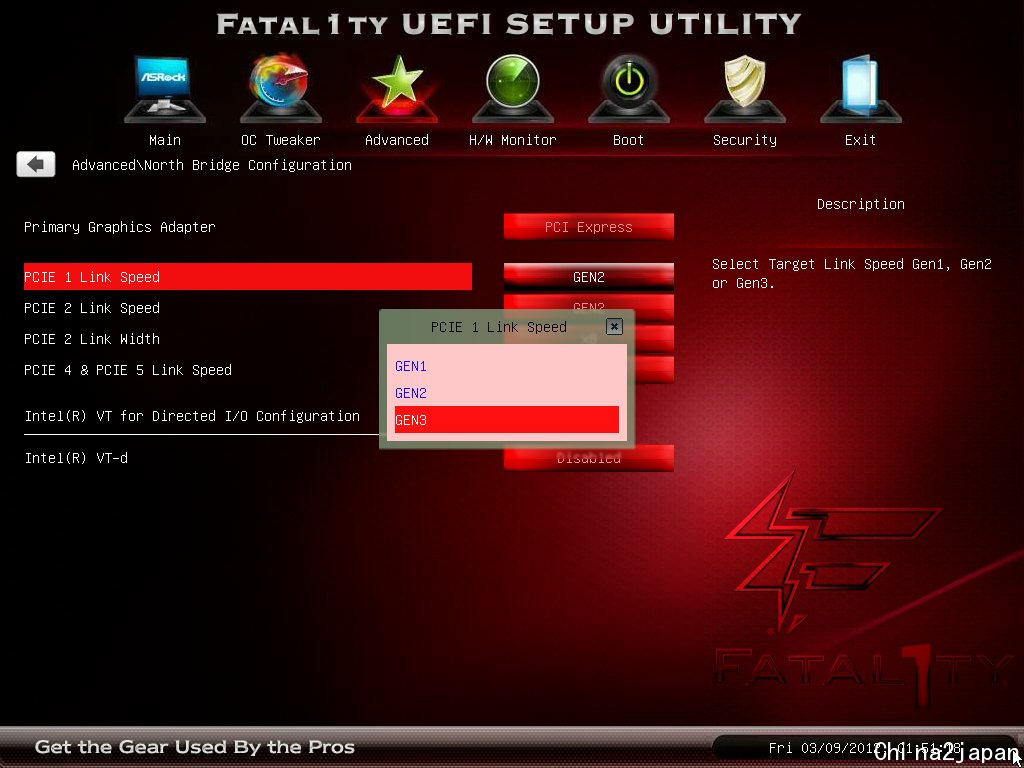Screen dimensions: 1024x768
Task: Switch to the Main tab label
Action: (165, 140)
